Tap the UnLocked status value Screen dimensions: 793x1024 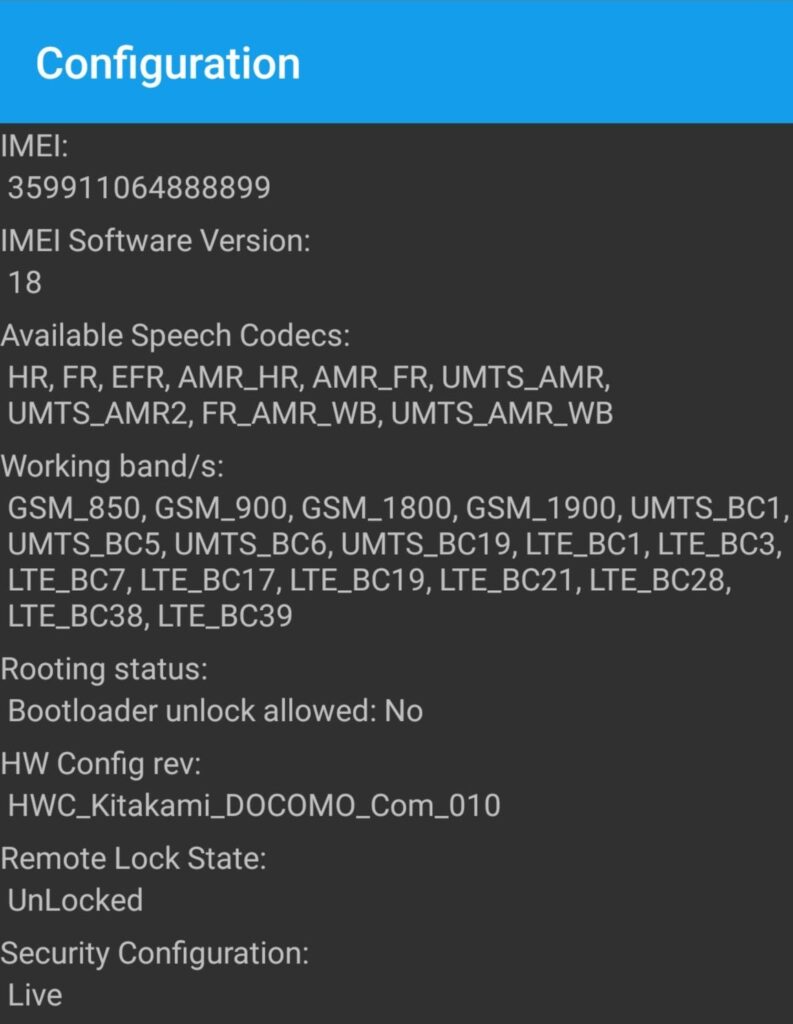[x=75, y=900]
